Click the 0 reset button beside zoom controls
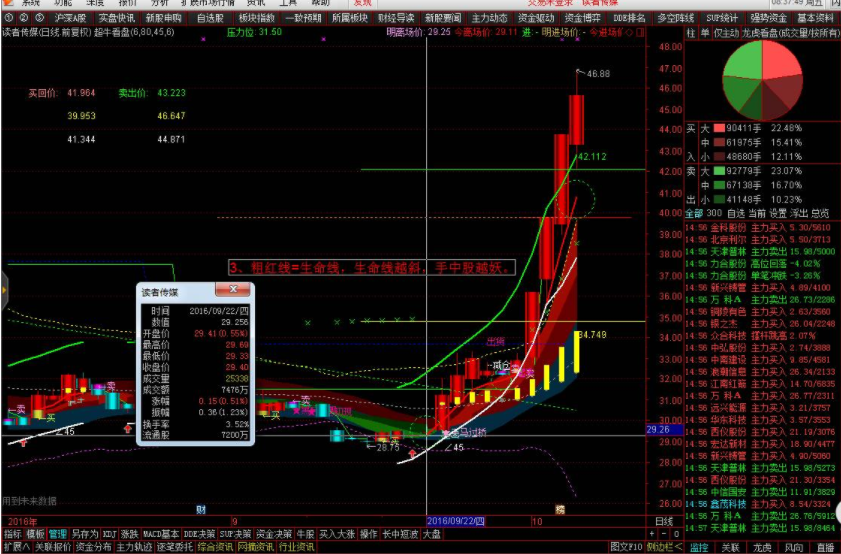This screenshot has height=554, width=841. [676, 534]
